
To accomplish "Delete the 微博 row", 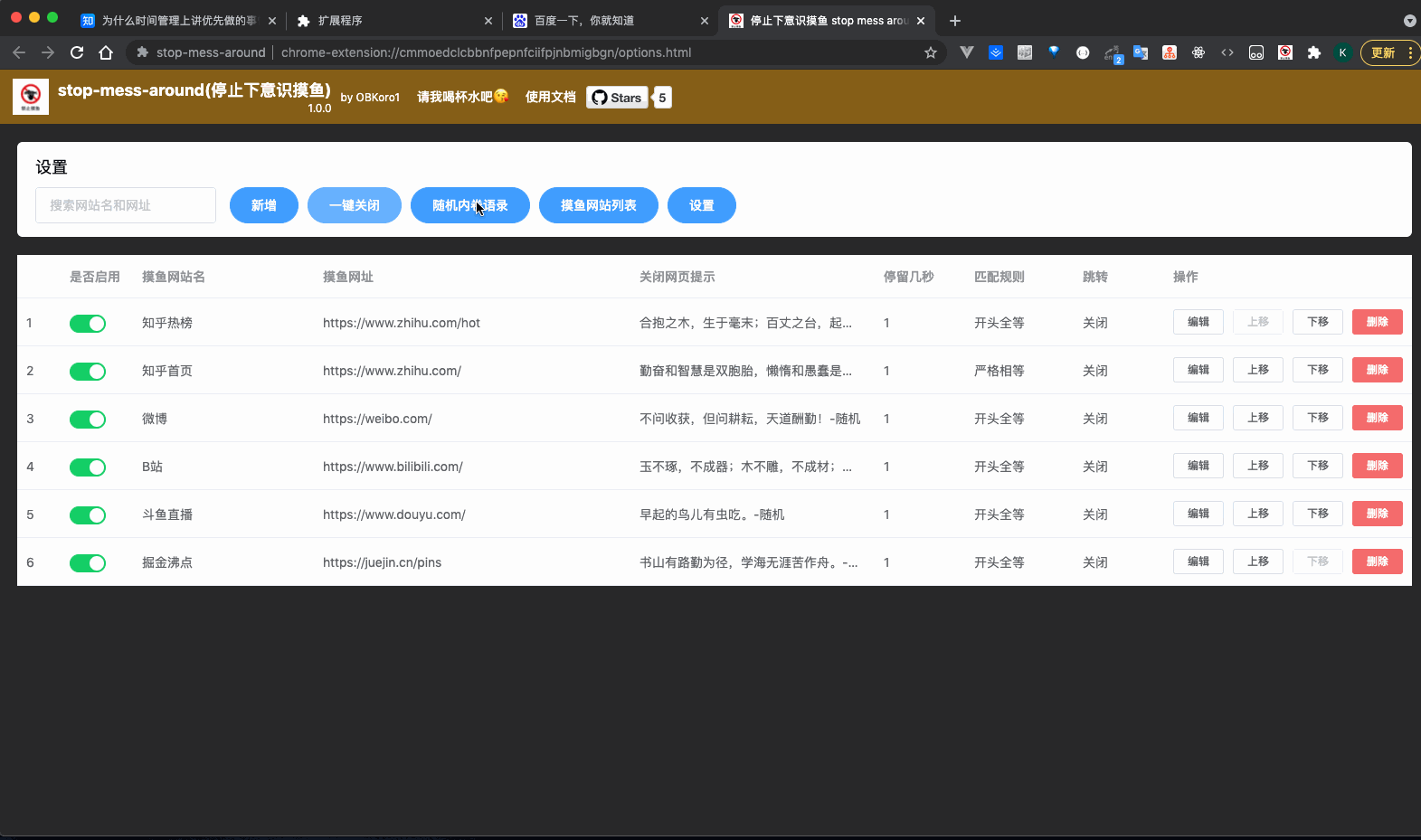I will (x=1378, y=418).
